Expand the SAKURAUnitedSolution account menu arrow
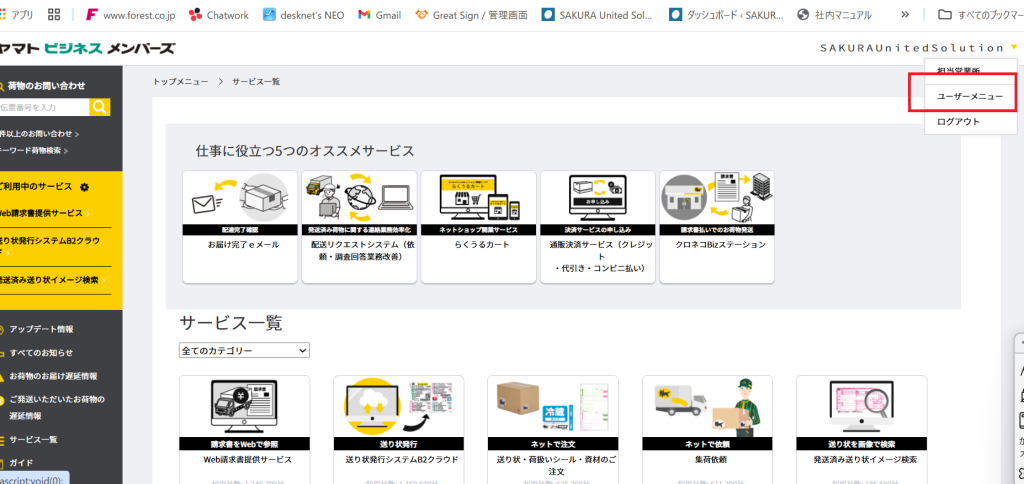The width and height of the screenshot is (1024, 484). (1013, 47)
